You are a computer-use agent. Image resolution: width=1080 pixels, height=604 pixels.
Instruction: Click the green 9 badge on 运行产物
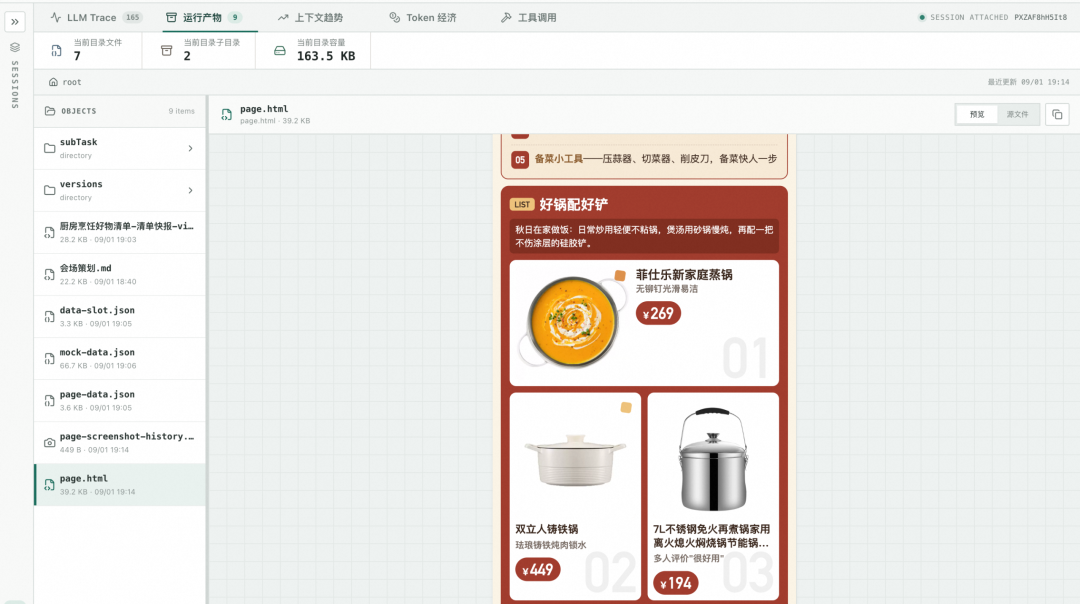click(x=235, y=17)
